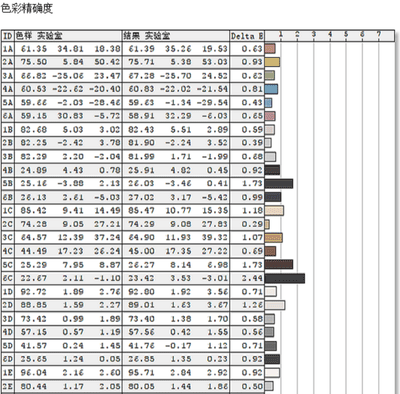Select result value 80.05 in row 2E
400x394 pixels.
click(142, 386)
